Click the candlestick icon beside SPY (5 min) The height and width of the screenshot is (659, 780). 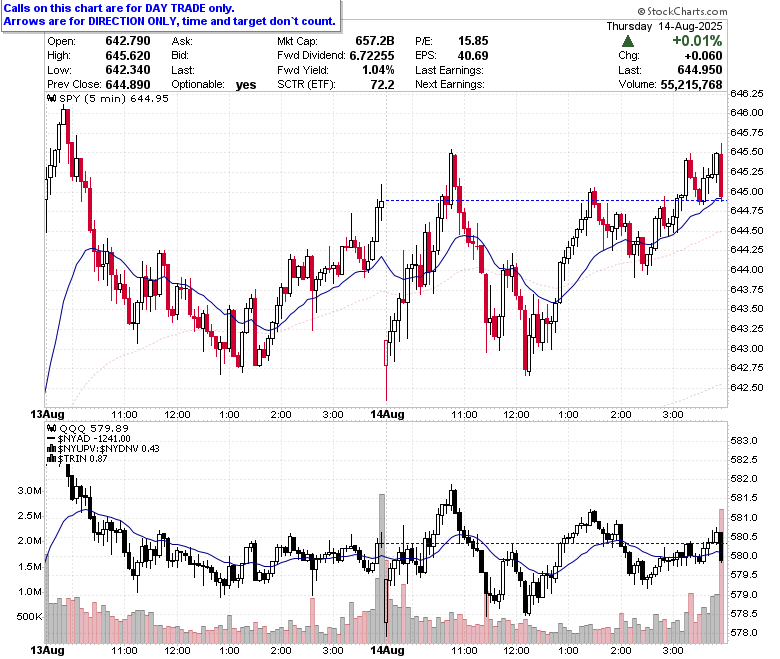[x=51, y=98]
